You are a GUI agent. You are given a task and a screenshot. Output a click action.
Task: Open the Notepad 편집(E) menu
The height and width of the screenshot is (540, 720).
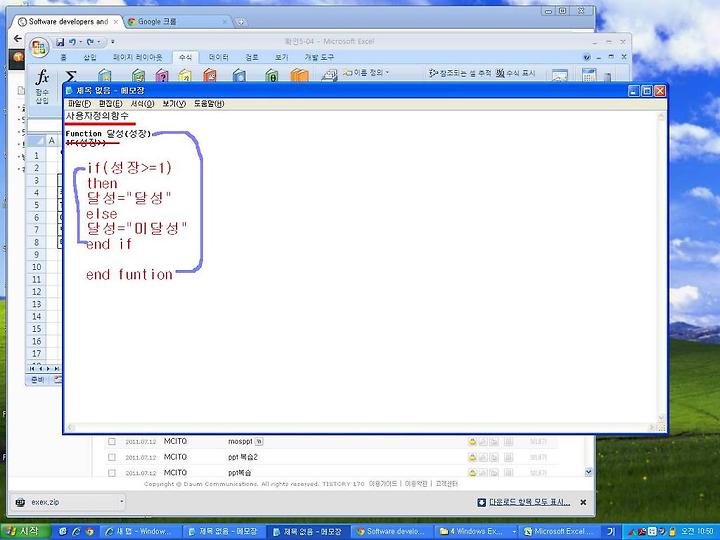111,104
